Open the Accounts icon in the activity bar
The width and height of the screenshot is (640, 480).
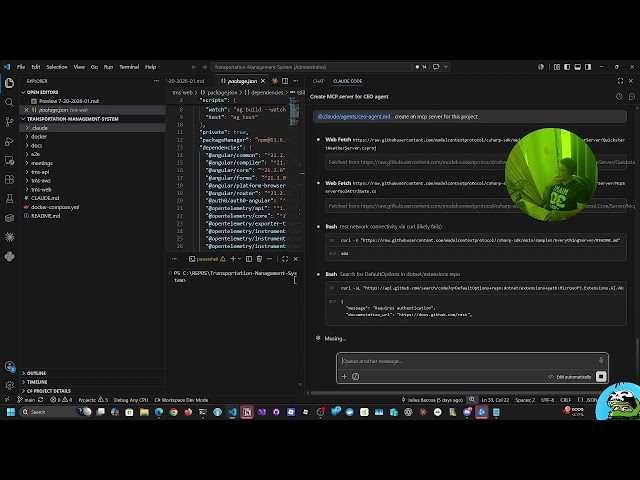pos(9,366)
